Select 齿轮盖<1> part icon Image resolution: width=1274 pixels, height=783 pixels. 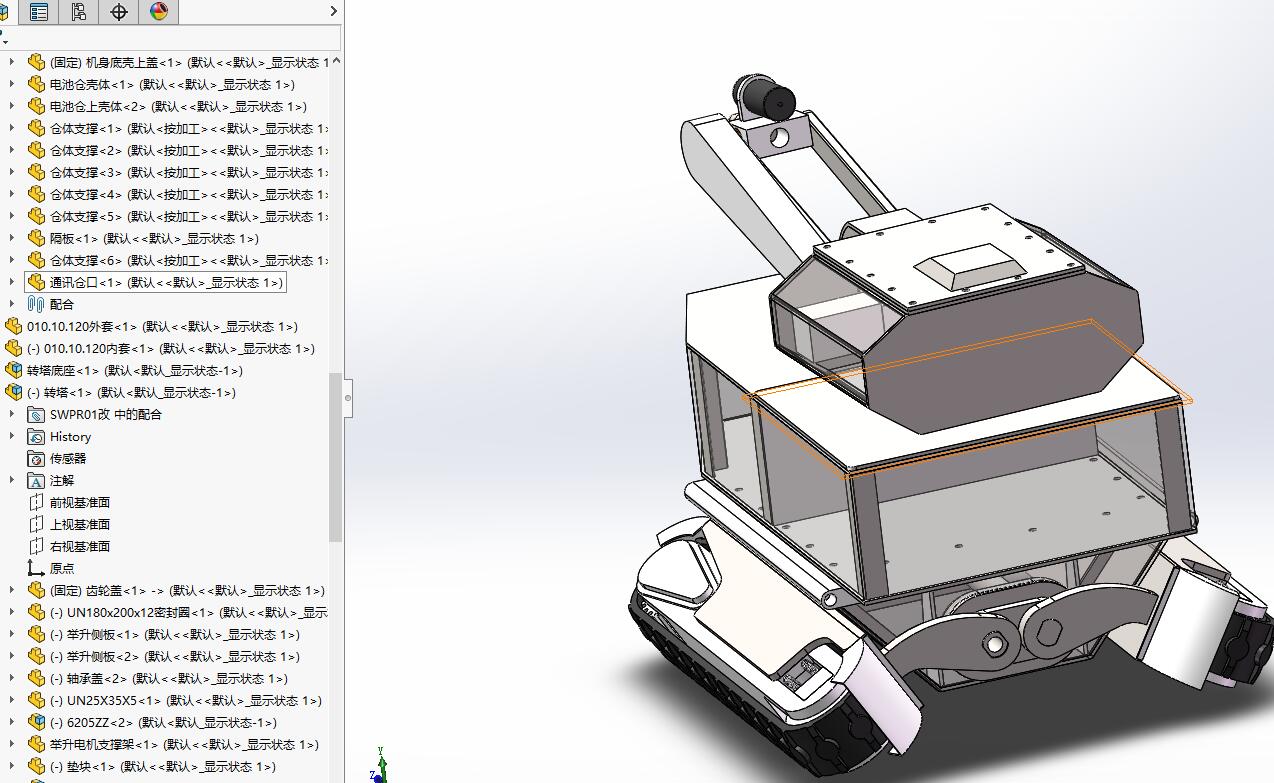(36, 590)
